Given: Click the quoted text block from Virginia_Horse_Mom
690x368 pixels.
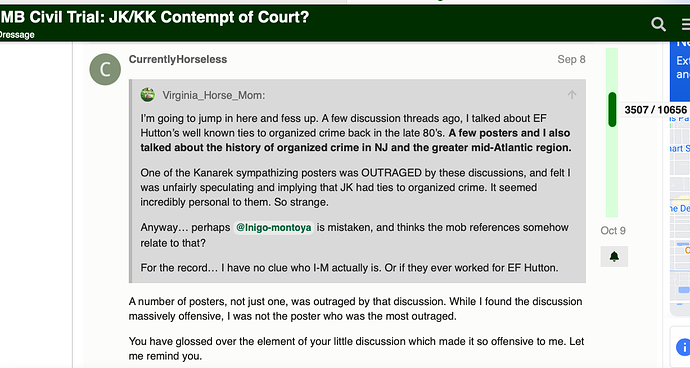Looking at the screenshot, I should [357, 181].
